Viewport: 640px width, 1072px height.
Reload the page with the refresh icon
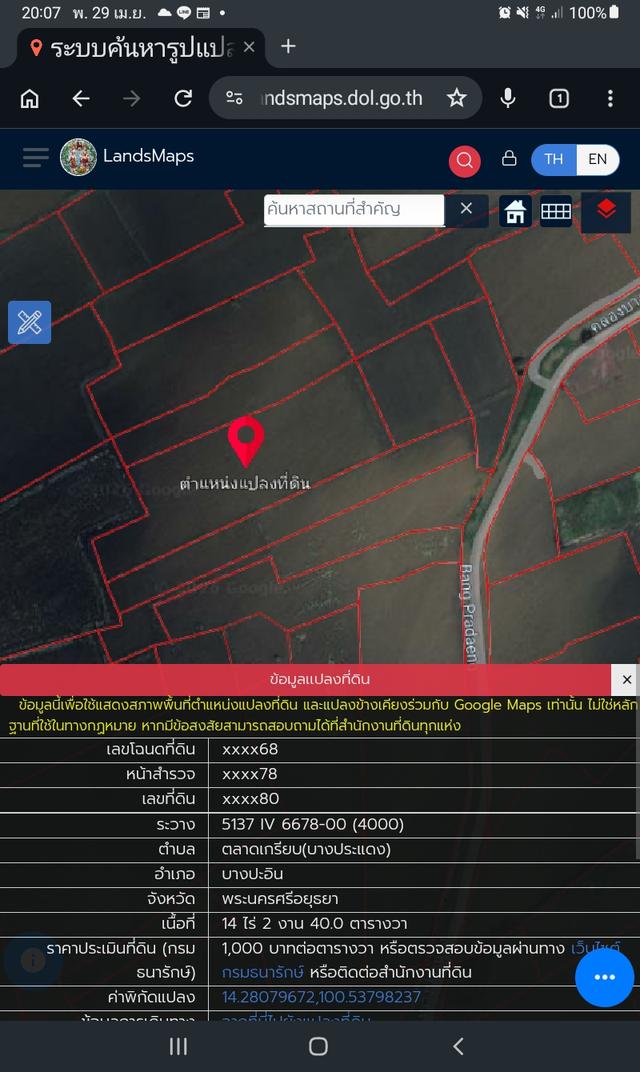183,98
